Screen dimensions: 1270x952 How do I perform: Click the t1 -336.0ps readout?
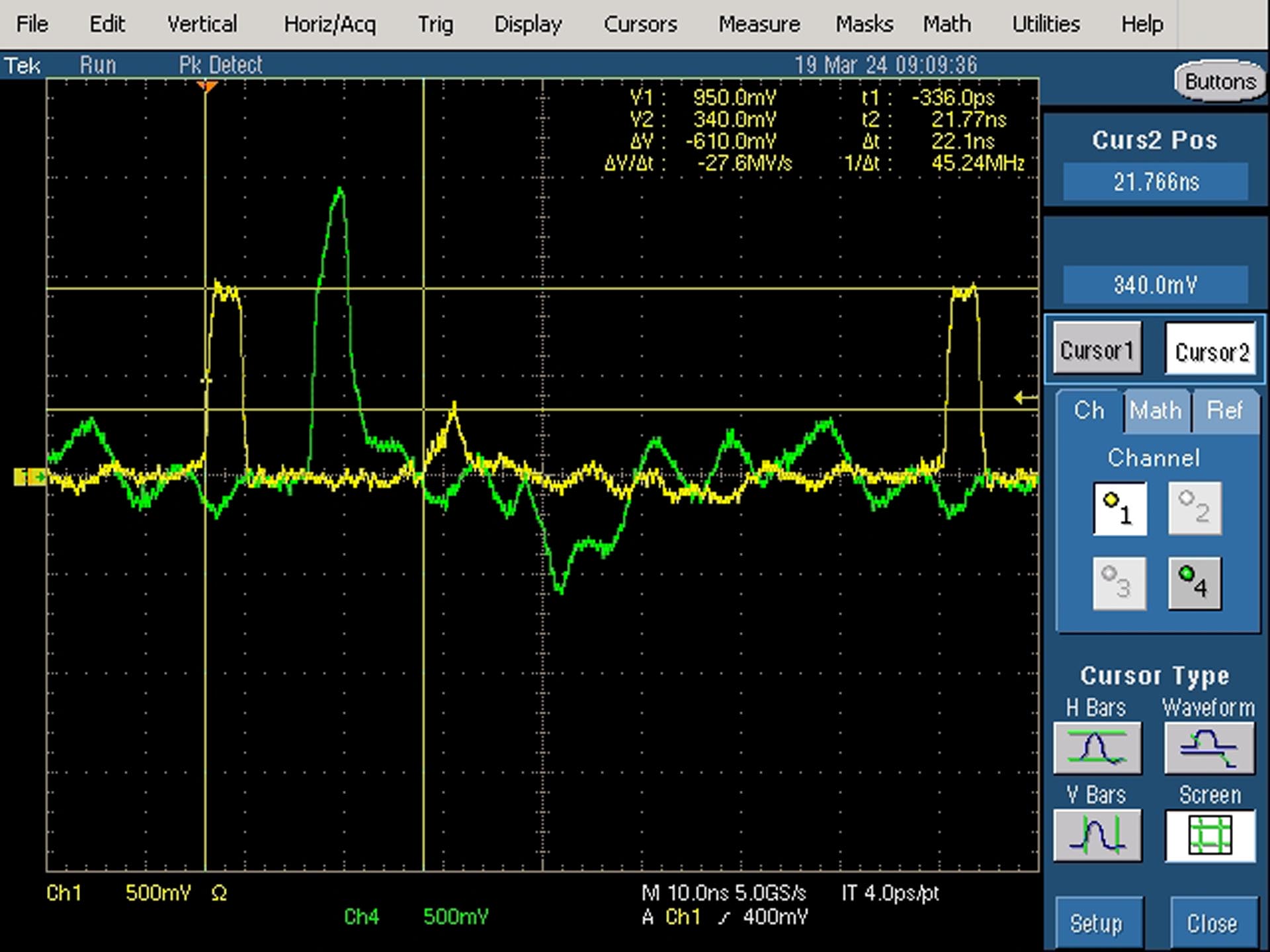tap(928, 98)
